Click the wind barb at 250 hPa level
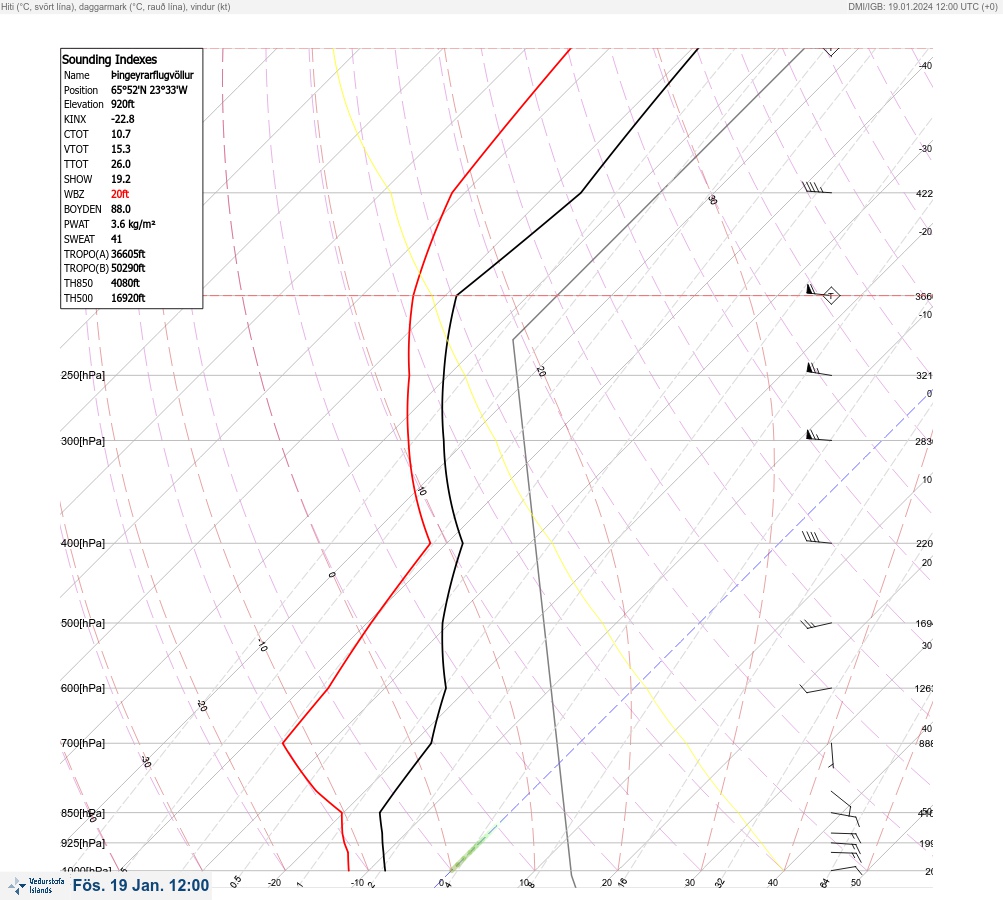The height and width of the screenshot is (900, 1003). point(819,369)
